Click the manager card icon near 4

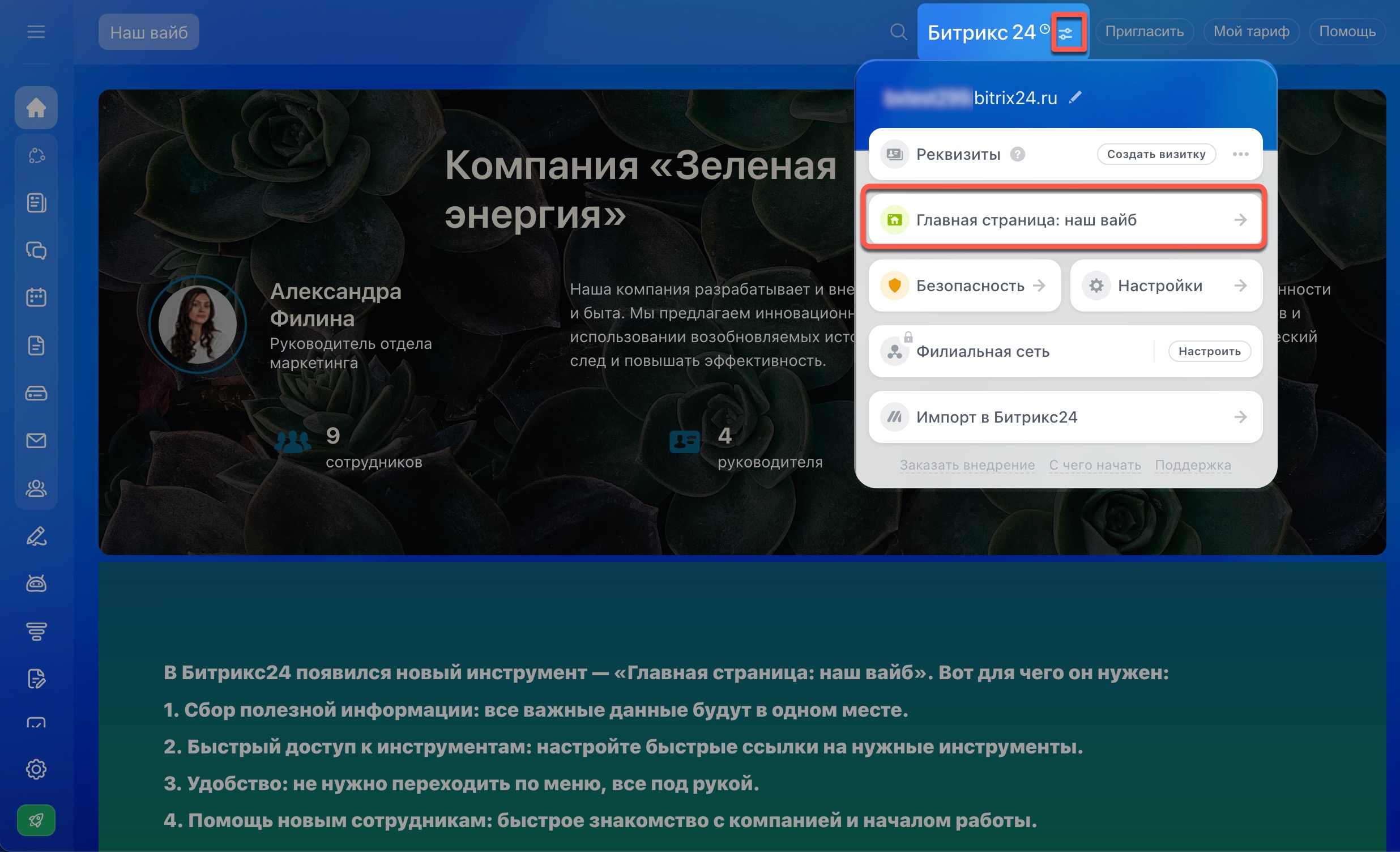coord(684,441)
